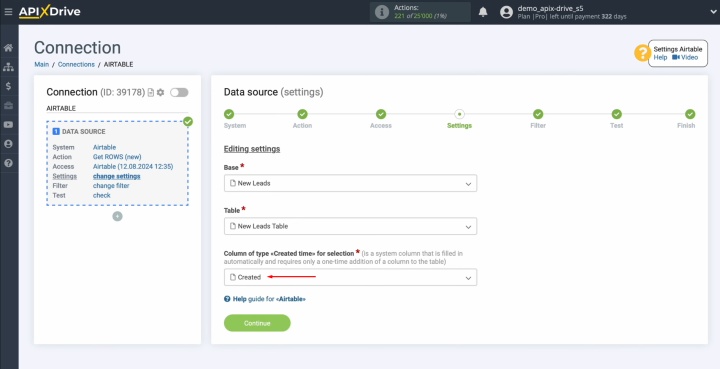
Task: Add a new block with plus icon
Action: point(118,216)
